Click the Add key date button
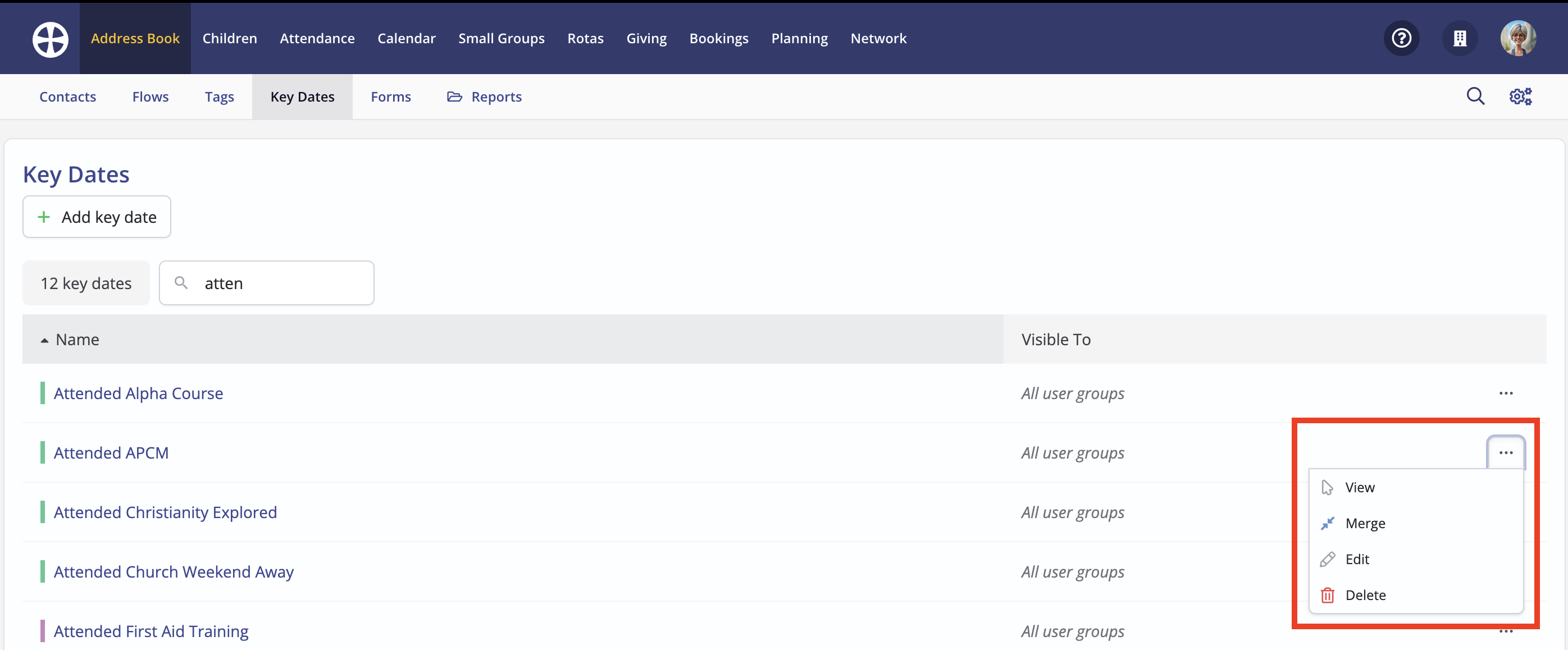The width and height of the screenshot is (1568, 650). pos(97,217)
